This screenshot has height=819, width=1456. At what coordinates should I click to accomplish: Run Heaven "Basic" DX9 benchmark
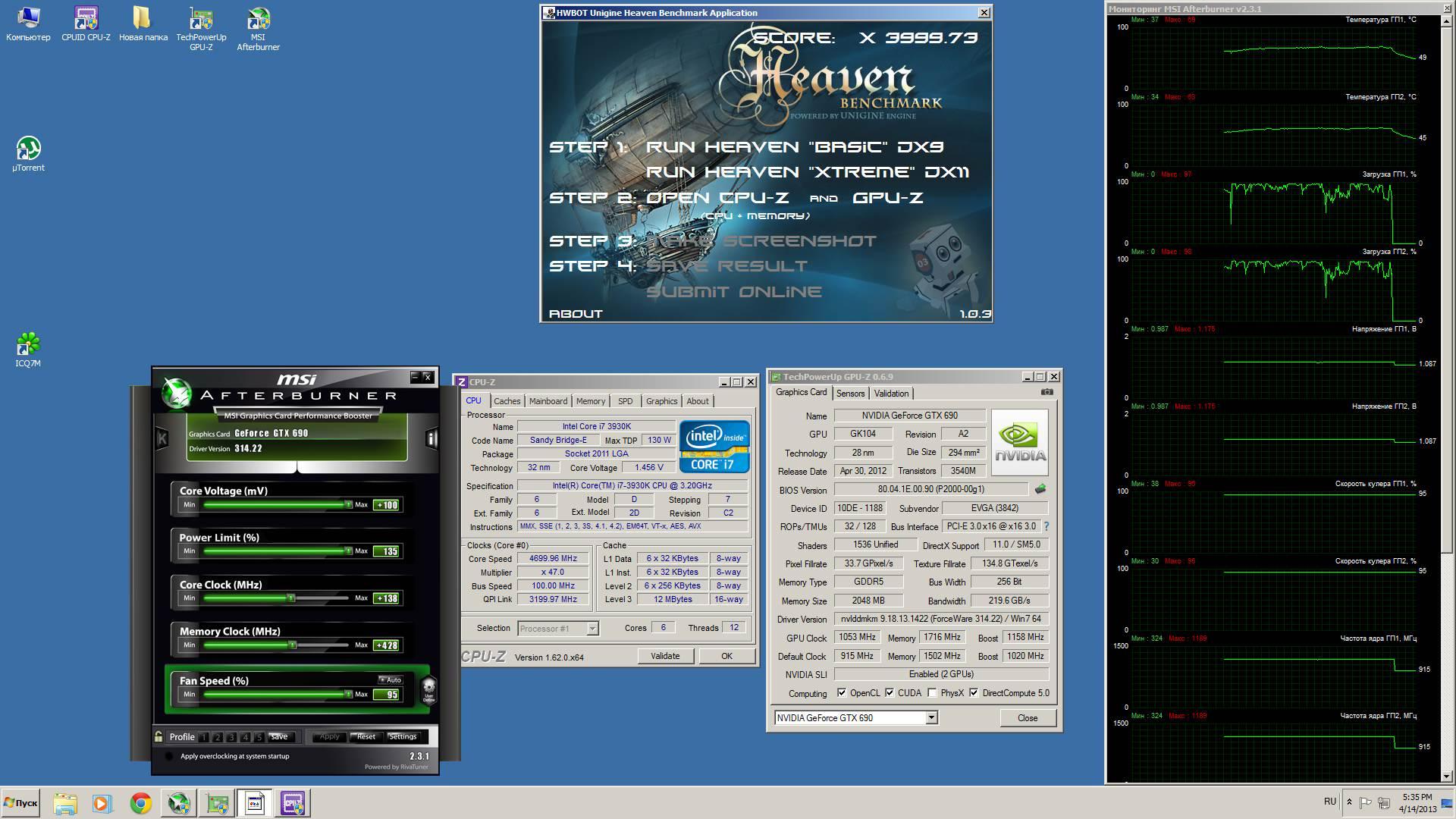[x=795, y=147]
